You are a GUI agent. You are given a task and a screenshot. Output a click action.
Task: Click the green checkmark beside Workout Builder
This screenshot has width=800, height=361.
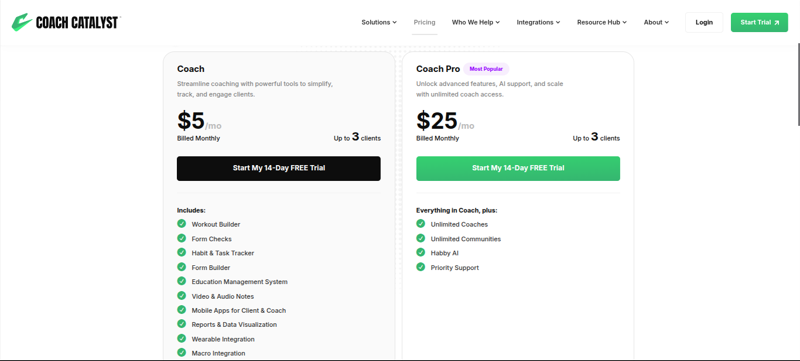point(182,223)
